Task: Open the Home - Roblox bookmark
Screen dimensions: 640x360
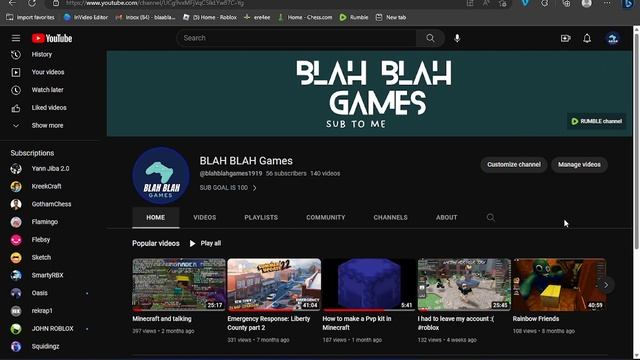Action: 210,18
